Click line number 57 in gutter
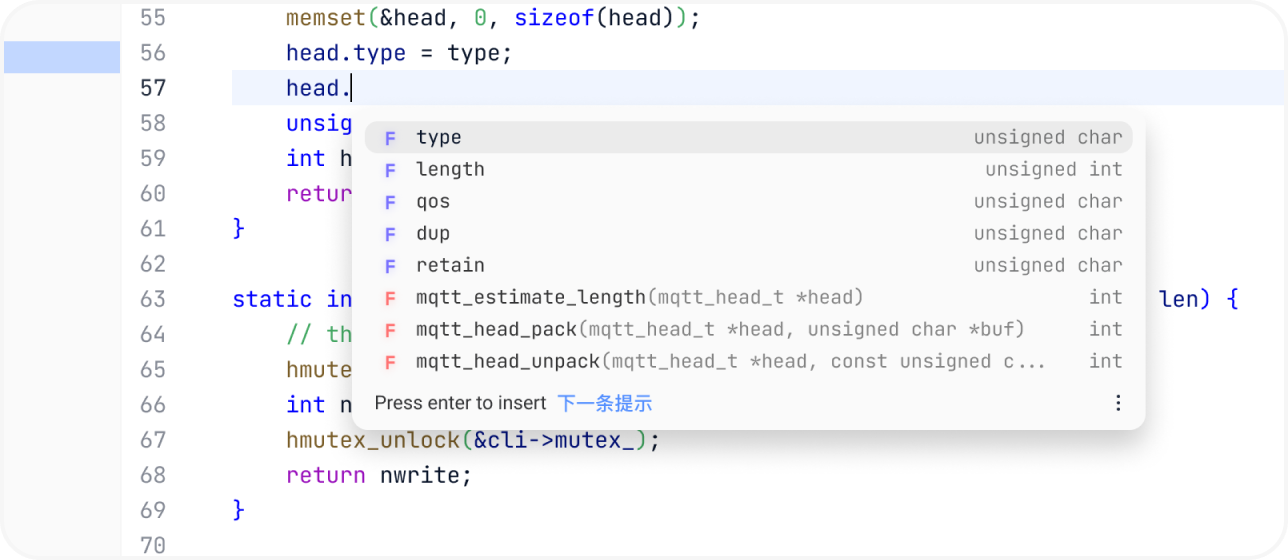 pyautogui.click(x=153, y=88)
